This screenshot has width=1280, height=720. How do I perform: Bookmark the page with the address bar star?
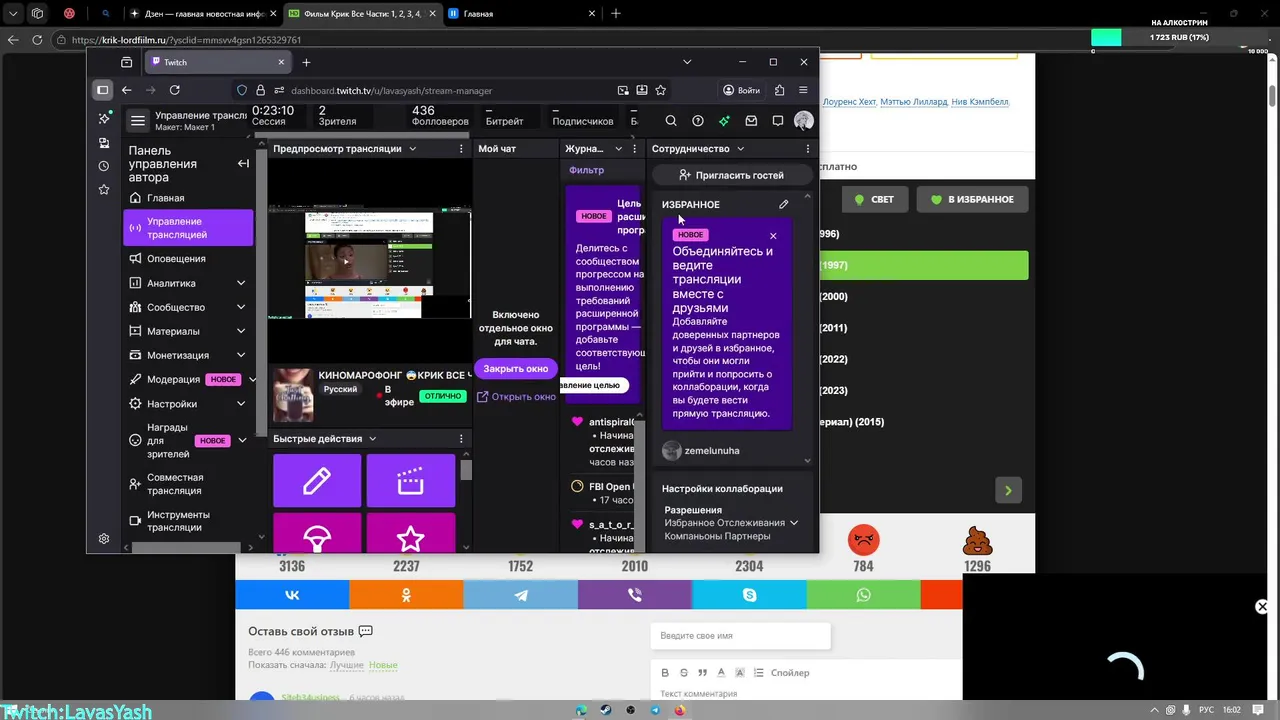point(661,90)
